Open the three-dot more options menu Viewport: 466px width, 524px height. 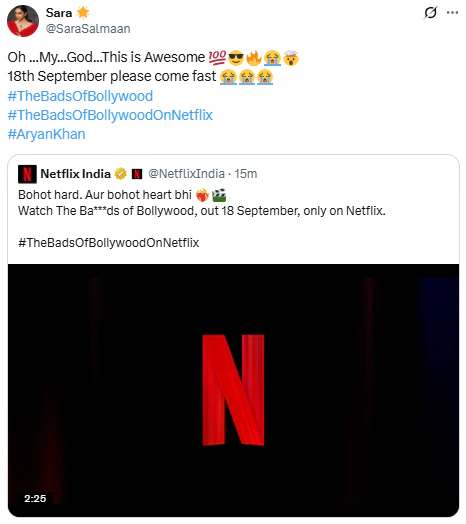pyautogui.click(x=452, y=13)
